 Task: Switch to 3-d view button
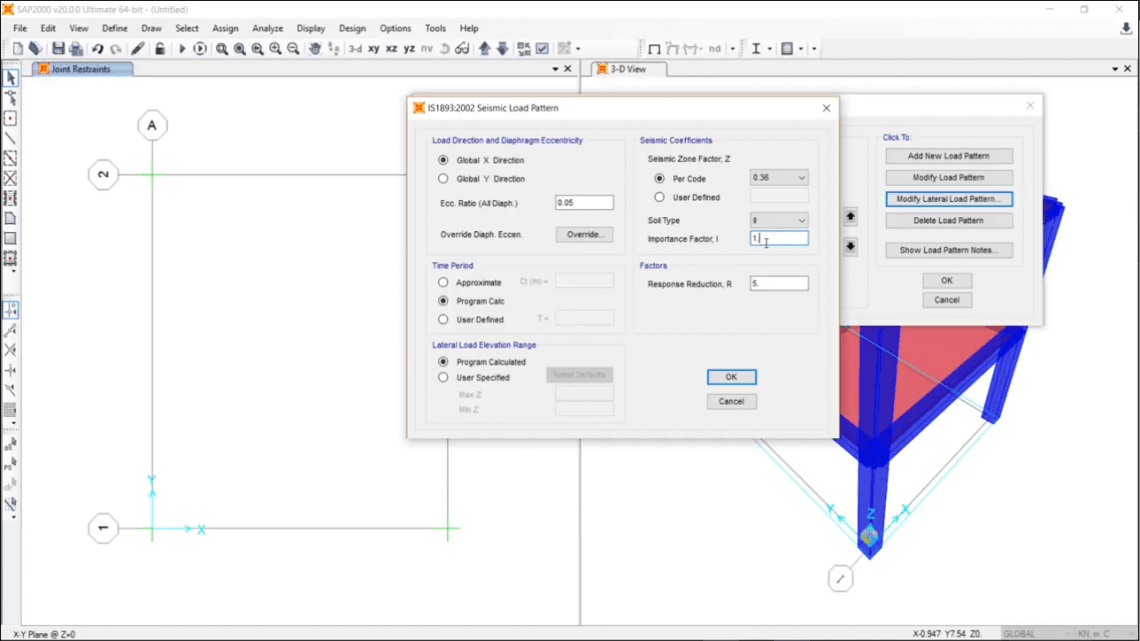tap(356, 49)
